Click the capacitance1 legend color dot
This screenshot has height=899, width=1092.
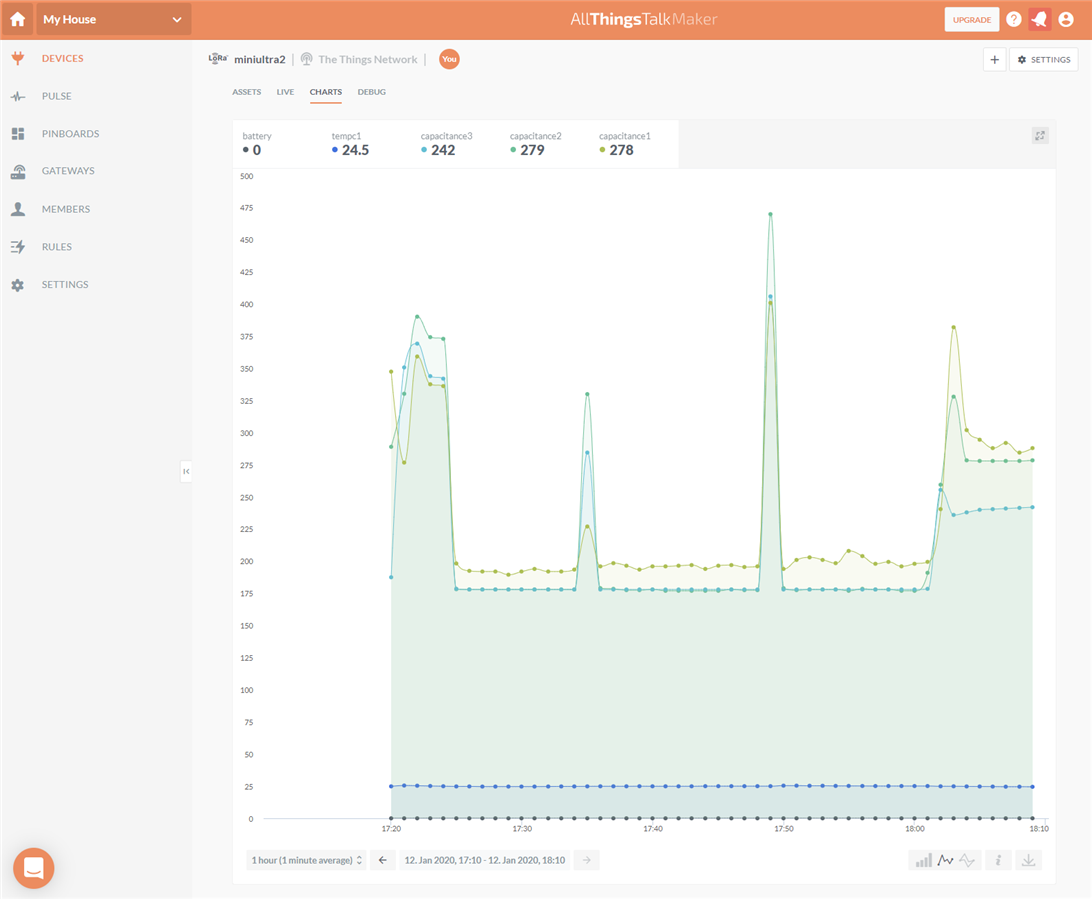[x=602, y=150]
